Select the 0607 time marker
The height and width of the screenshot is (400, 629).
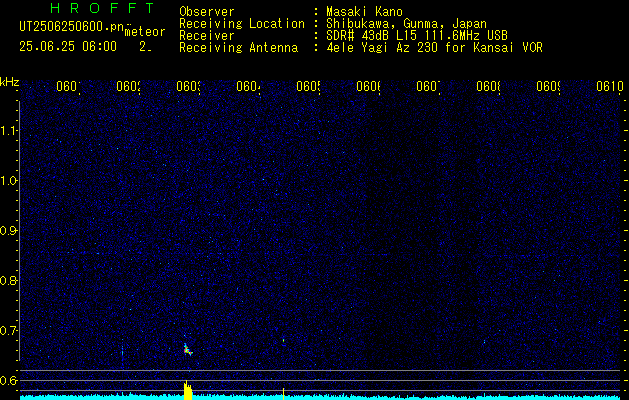click(428, 87)
